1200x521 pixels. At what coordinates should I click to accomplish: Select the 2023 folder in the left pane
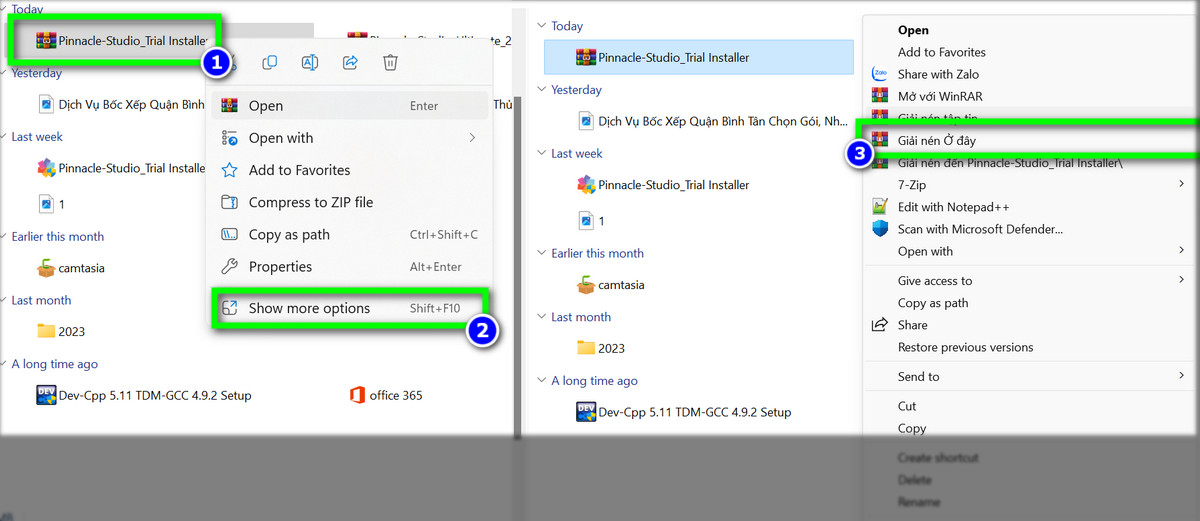[63, 331]
